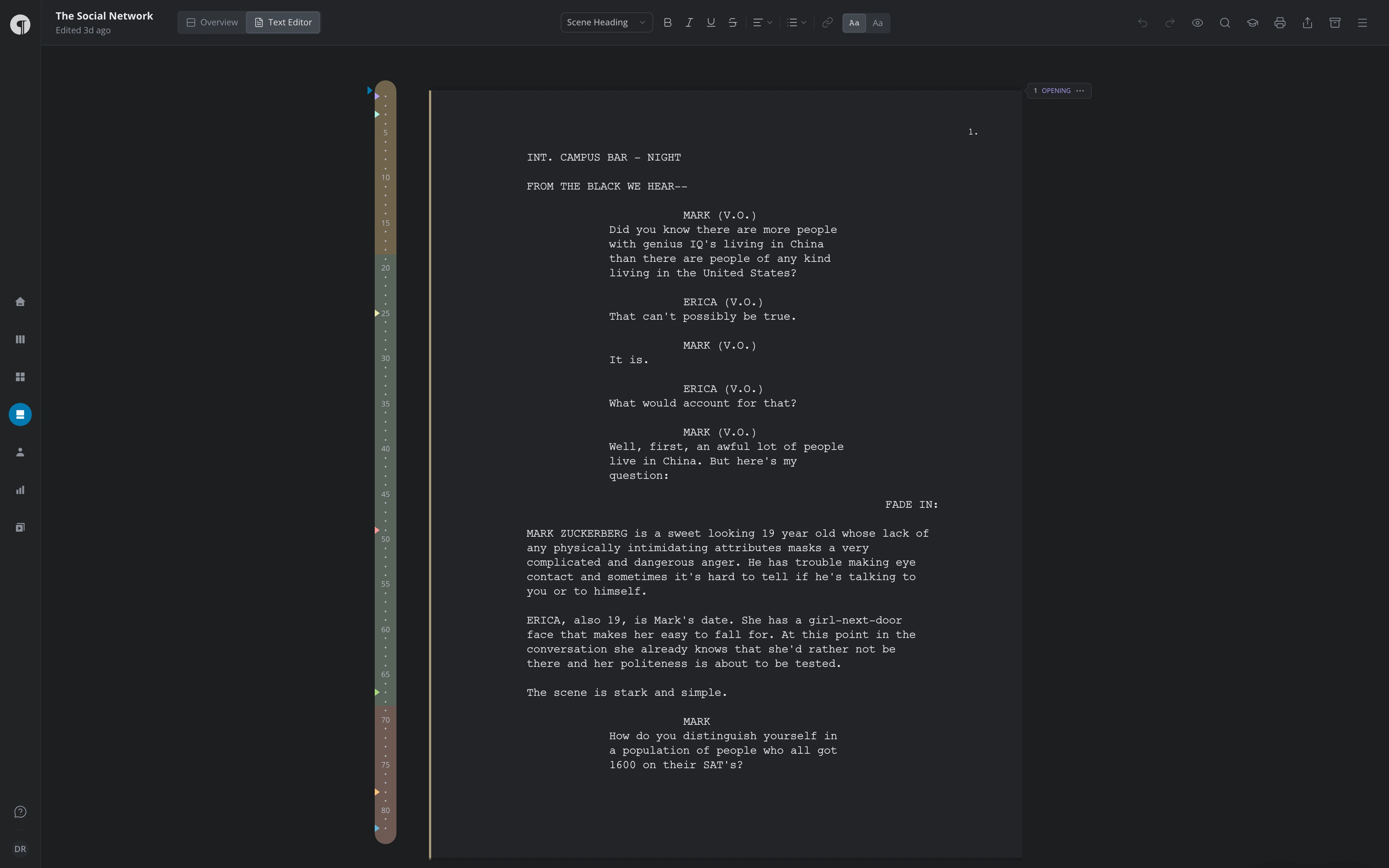Click the pink marker near line 50

pos(377,530)
